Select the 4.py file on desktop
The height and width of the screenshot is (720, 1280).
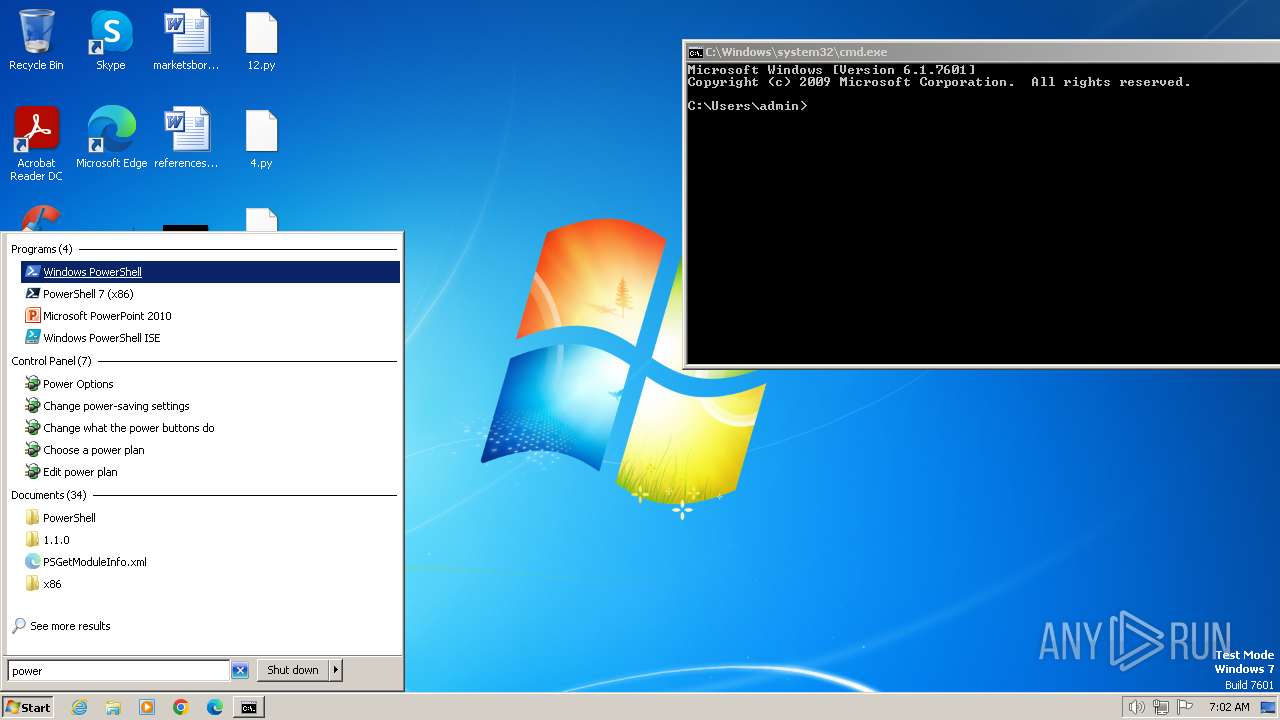261,138
